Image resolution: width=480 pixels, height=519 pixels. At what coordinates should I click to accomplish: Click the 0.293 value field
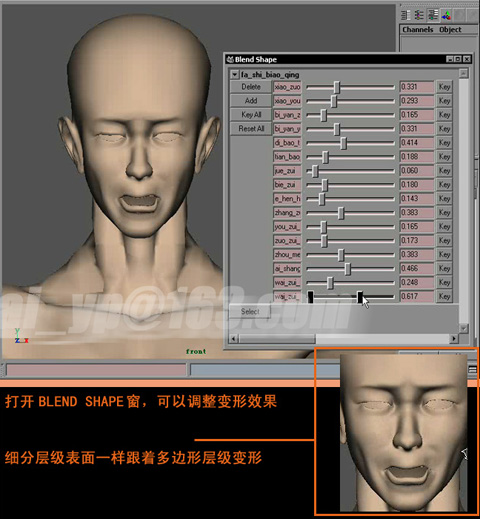417,101
